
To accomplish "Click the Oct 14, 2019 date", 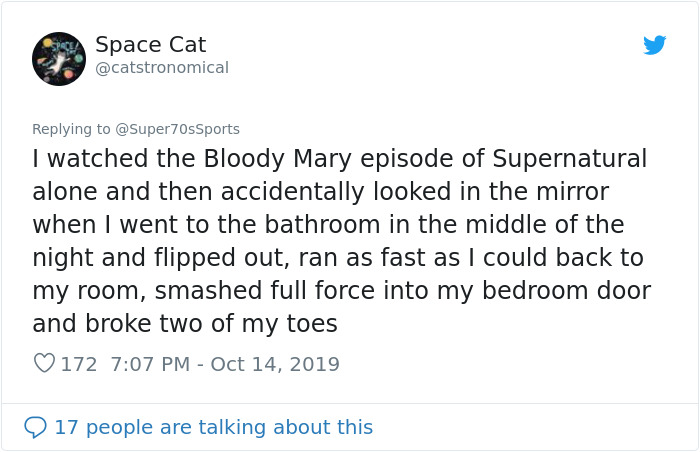I will (275, 364).
